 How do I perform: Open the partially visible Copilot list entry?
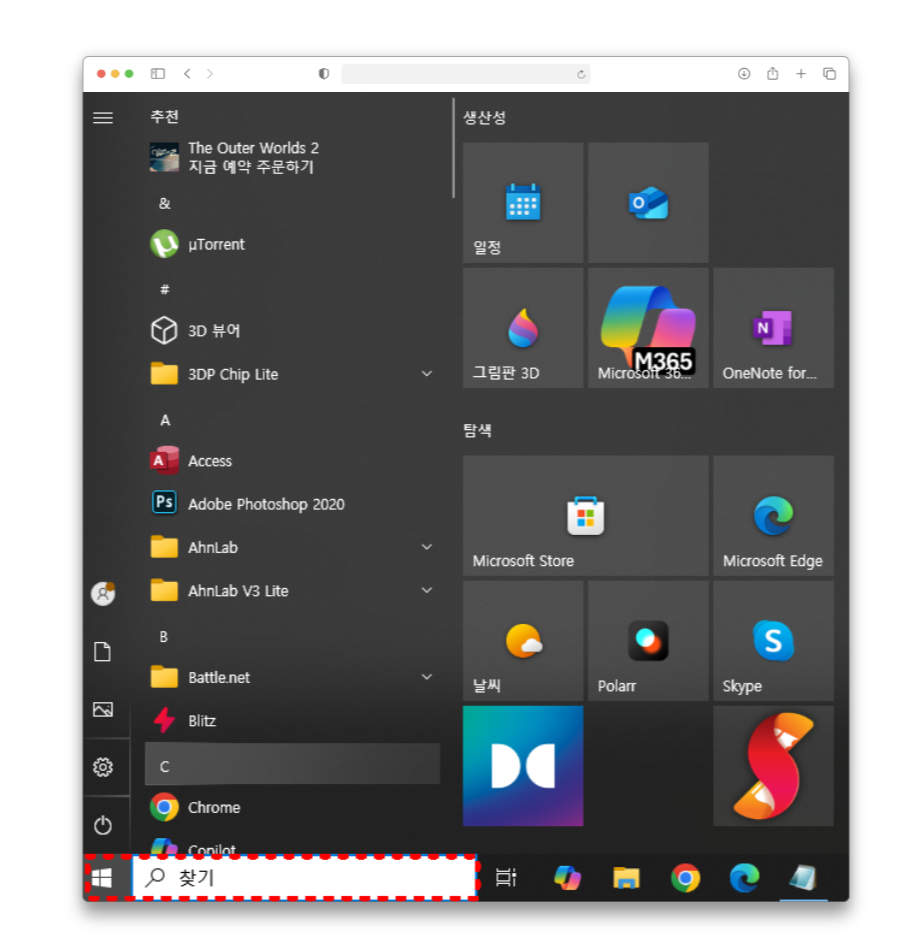[x=292, y=845]
